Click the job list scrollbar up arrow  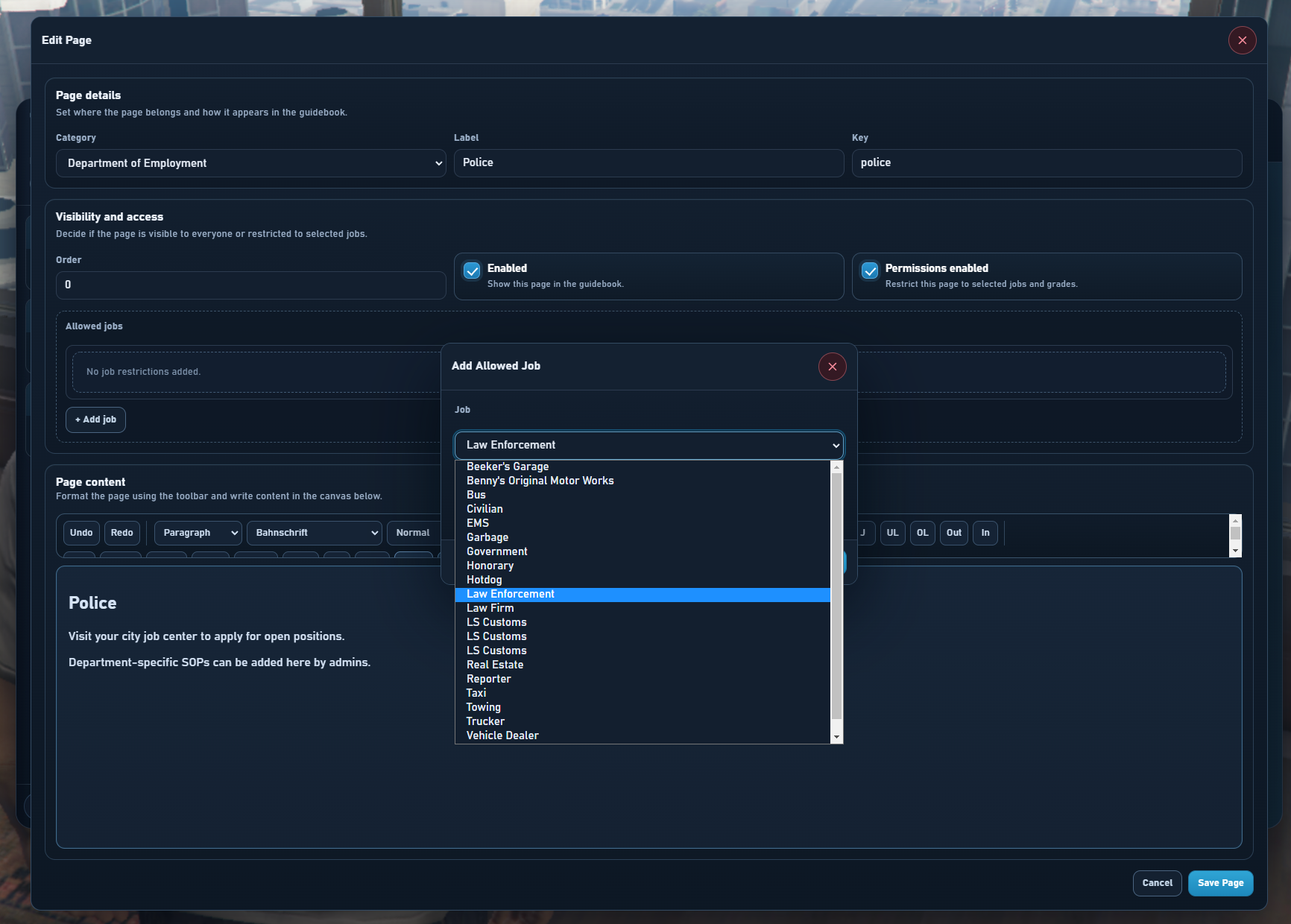pos(837,467)
